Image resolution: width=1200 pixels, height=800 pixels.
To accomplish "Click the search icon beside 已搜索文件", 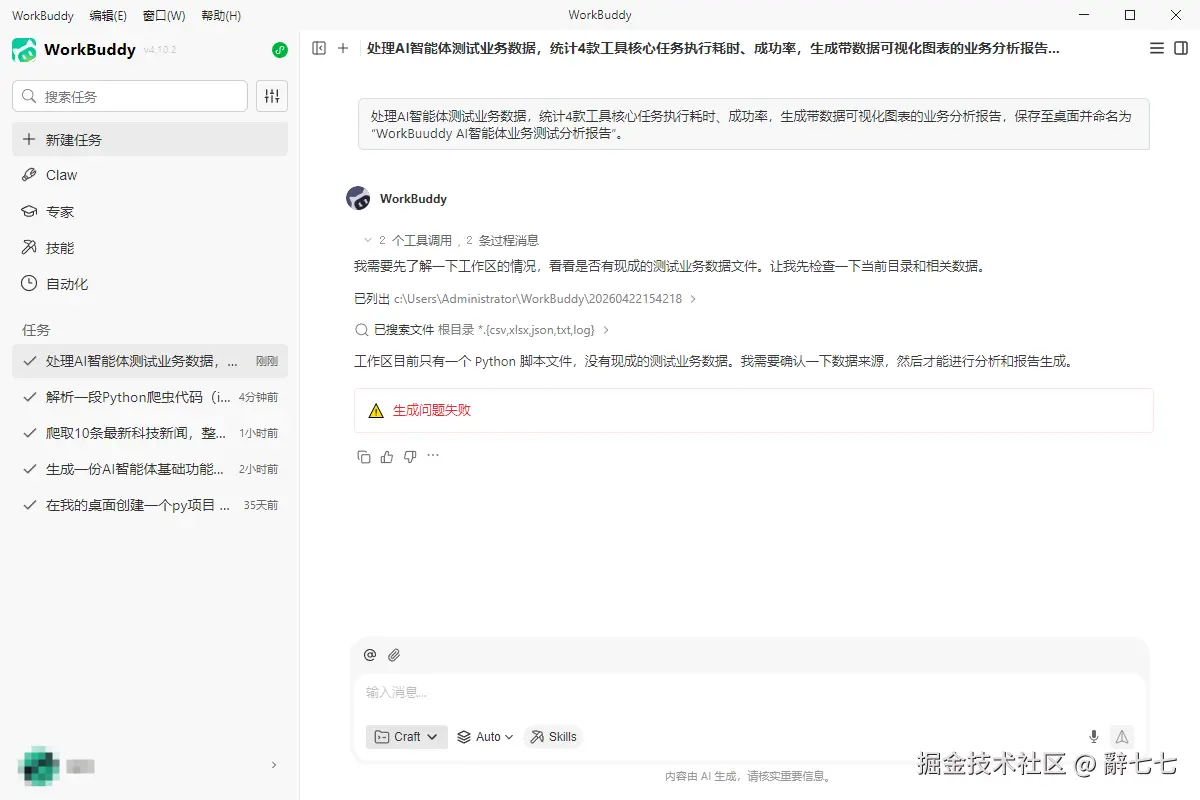I will (362, 329).
